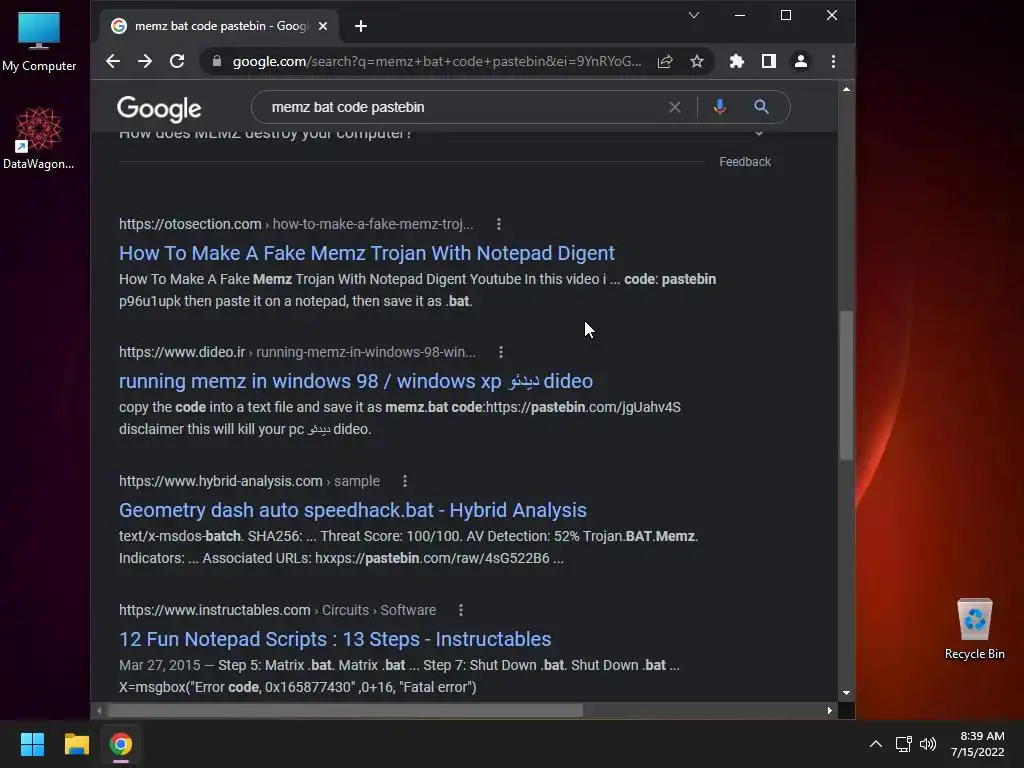The height and width of the screenshot is (768, 1024).
Task: Click the vertical scrollbar thumb
Action: point(846,385)
